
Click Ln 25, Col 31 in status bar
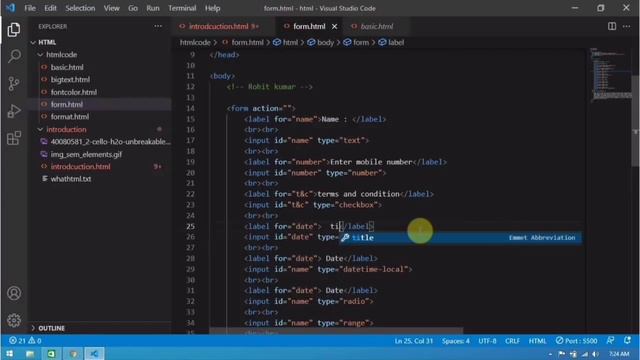pyautogui.click(x=413, y=340)
